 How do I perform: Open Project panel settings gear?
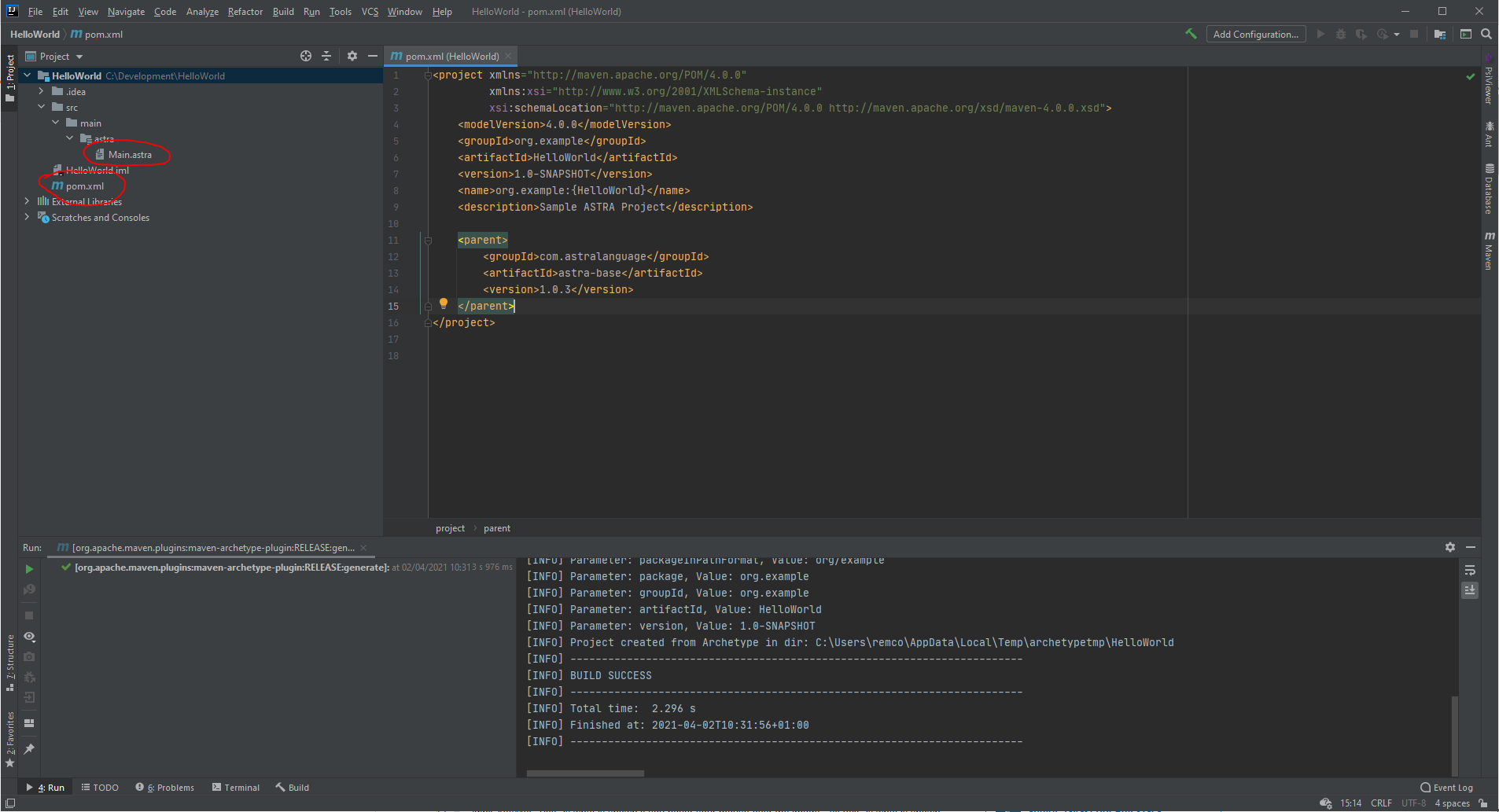(352, 56)
